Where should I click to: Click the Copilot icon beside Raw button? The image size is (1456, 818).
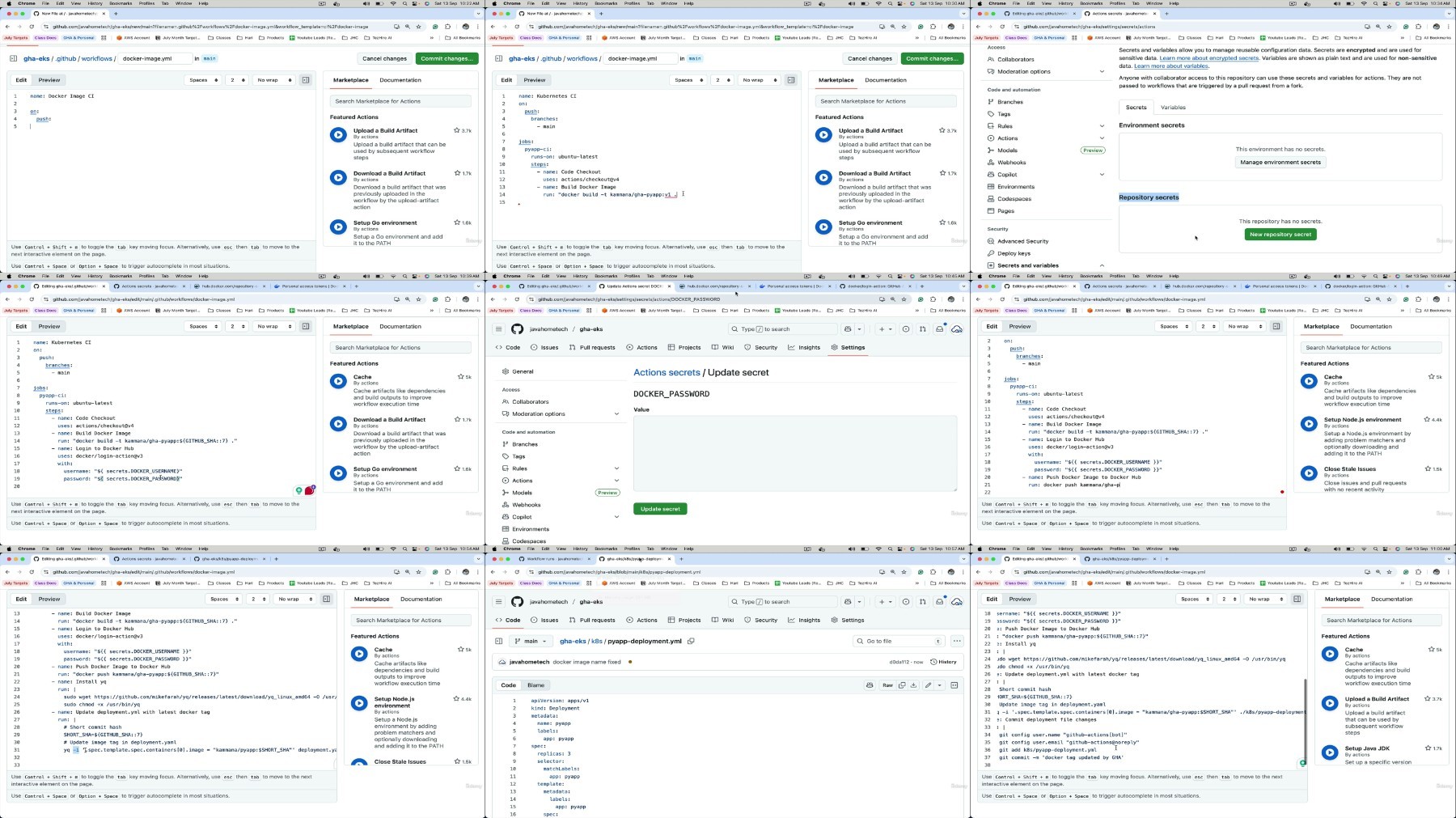pos(870,685)
